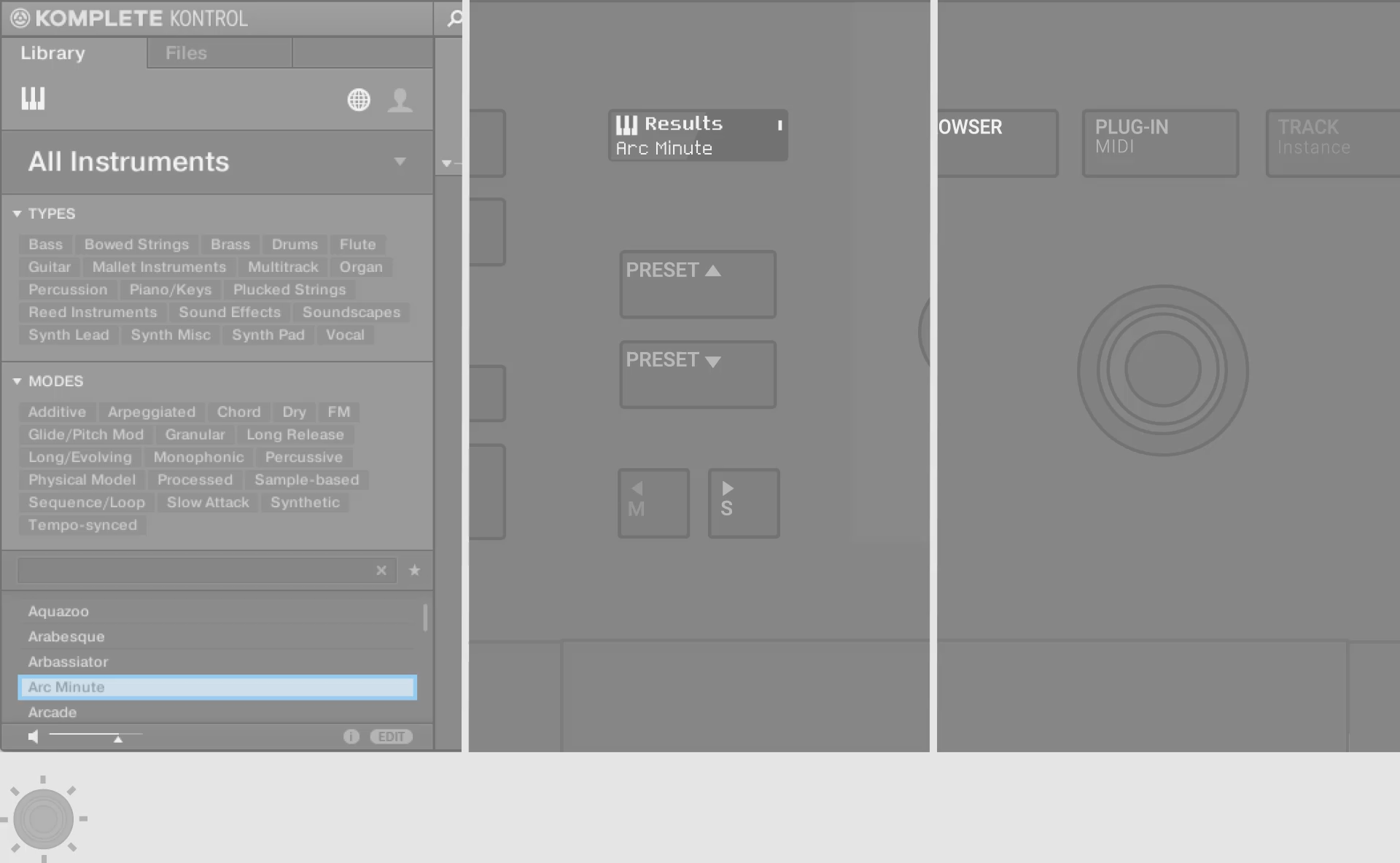Filter by Dry mode tag

(294, 412)
